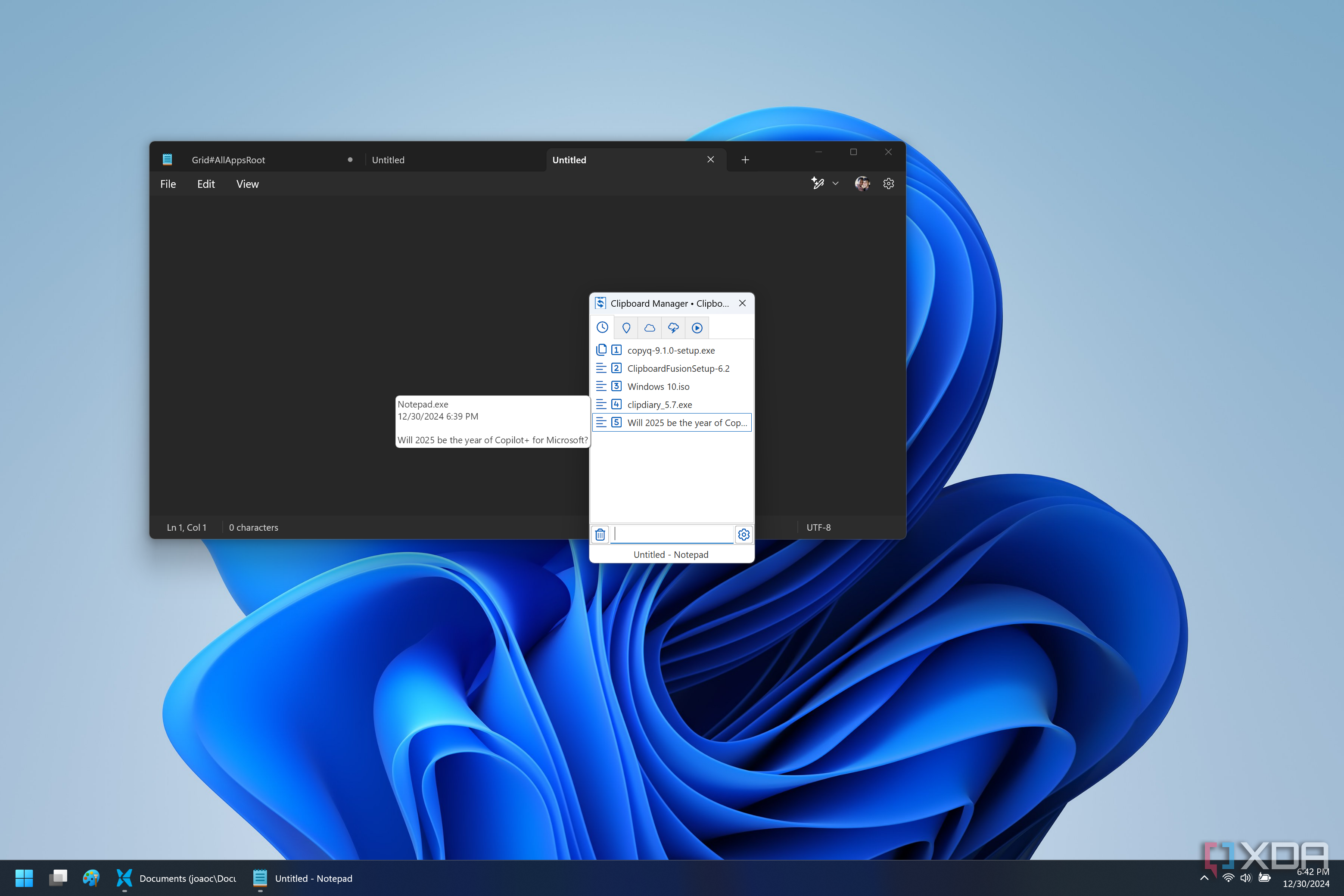
Task: Open the Notepad settings gear
Action: coord(888,184)
